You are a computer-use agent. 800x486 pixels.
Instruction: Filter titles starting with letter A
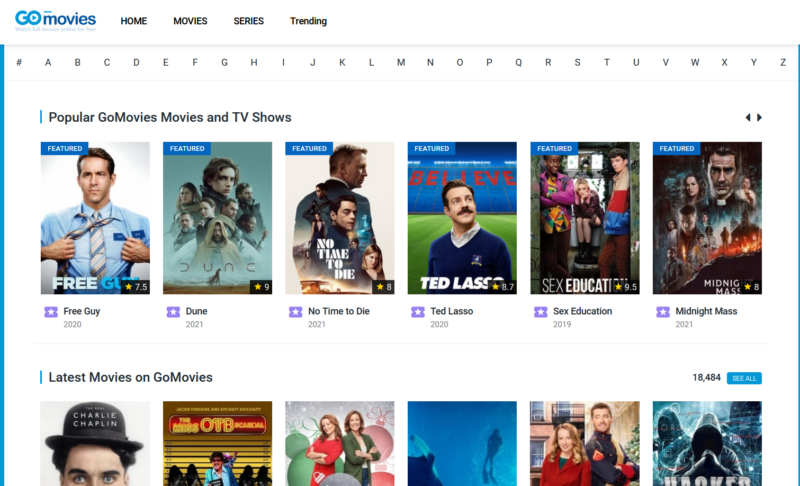pyautogui.click(x=48, y=63)
